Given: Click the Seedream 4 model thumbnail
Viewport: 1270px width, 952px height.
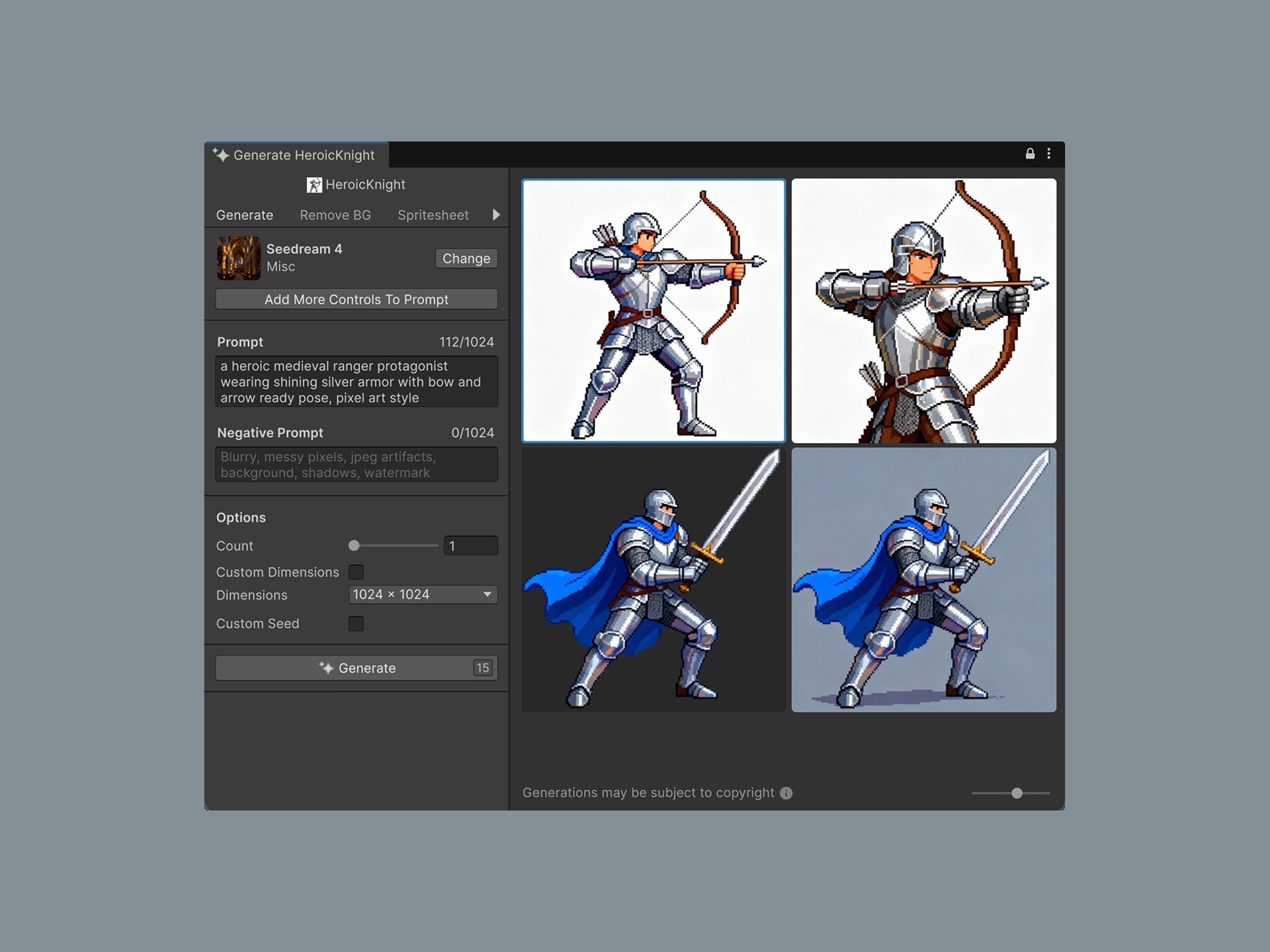Looking at the screenshot, I should (239, 258).
